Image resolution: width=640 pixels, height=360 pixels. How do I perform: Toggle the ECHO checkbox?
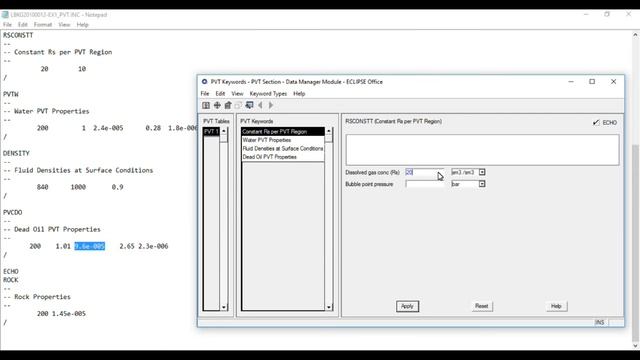point(596,122)
